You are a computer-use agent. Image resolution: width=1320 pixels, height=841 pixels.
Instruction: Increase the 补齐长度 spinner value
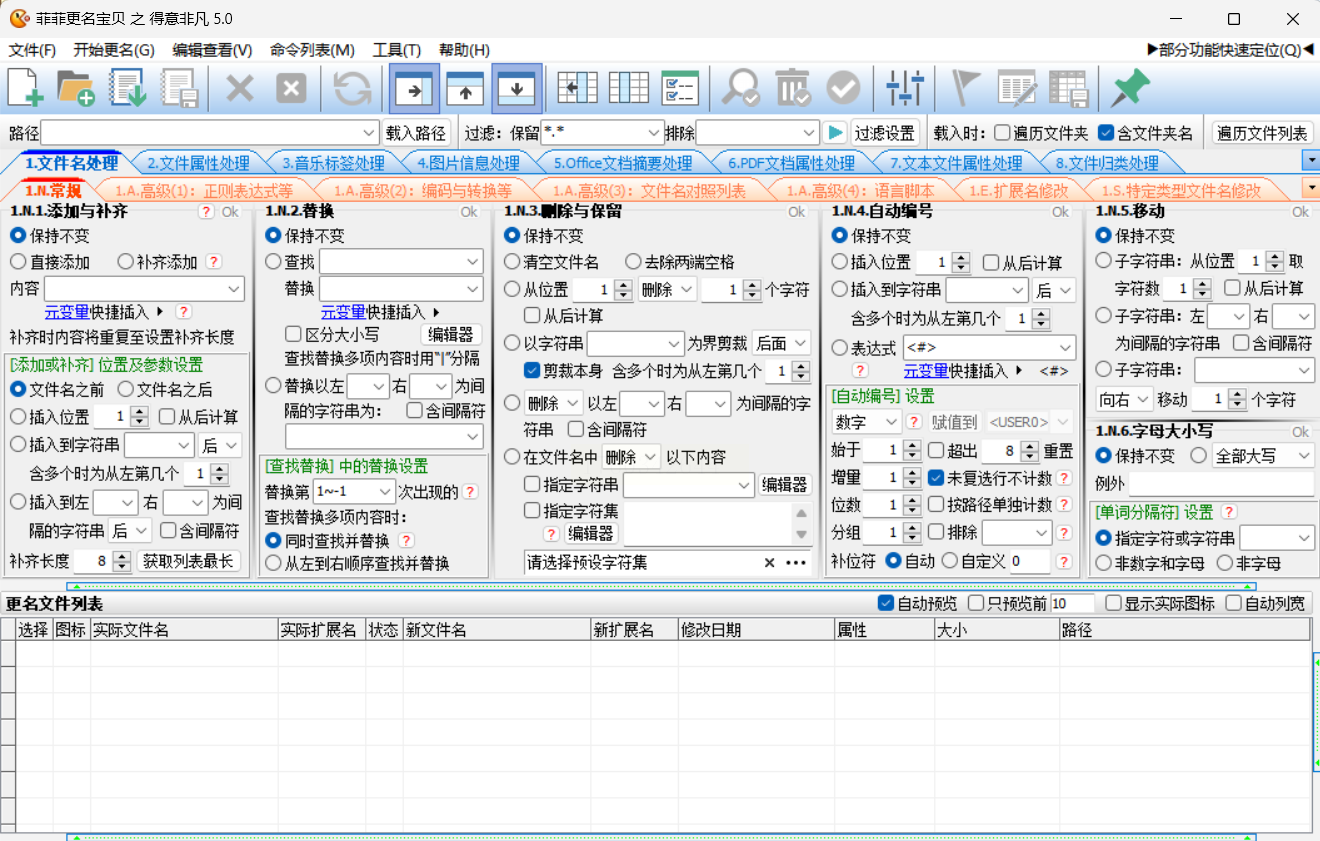click(x=122, y=556)
